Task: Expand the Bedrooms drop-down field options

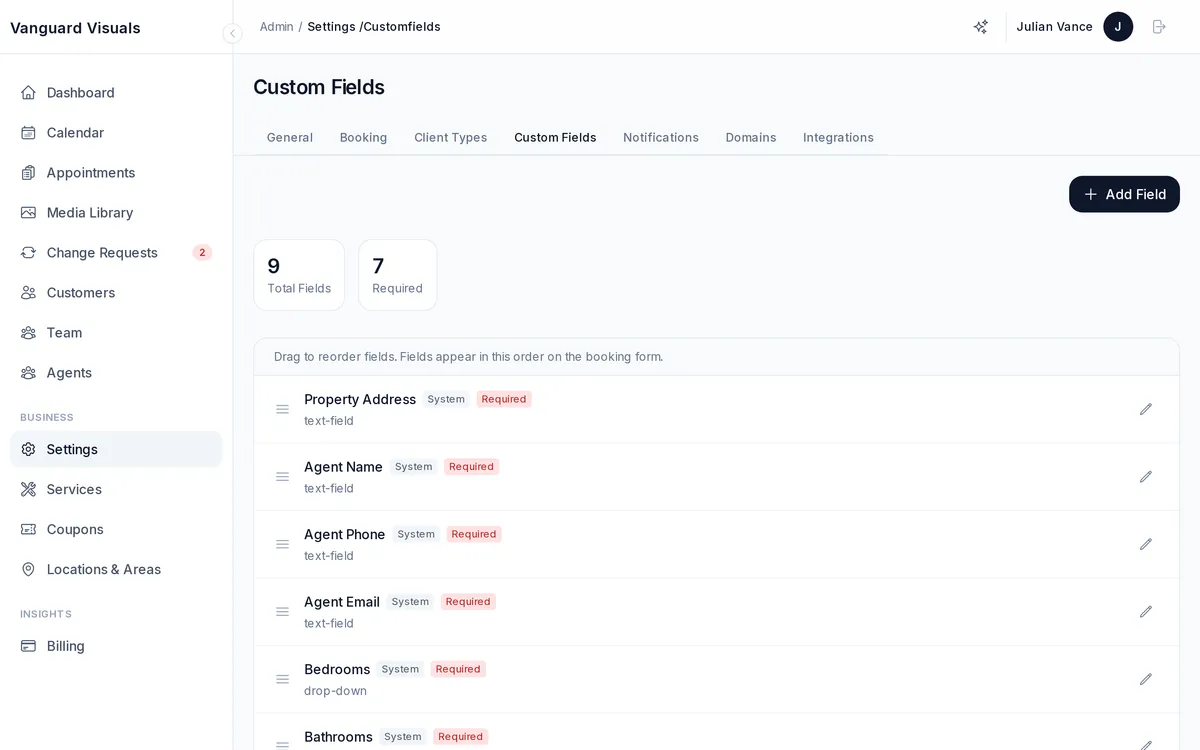Action: coord(335,691)
